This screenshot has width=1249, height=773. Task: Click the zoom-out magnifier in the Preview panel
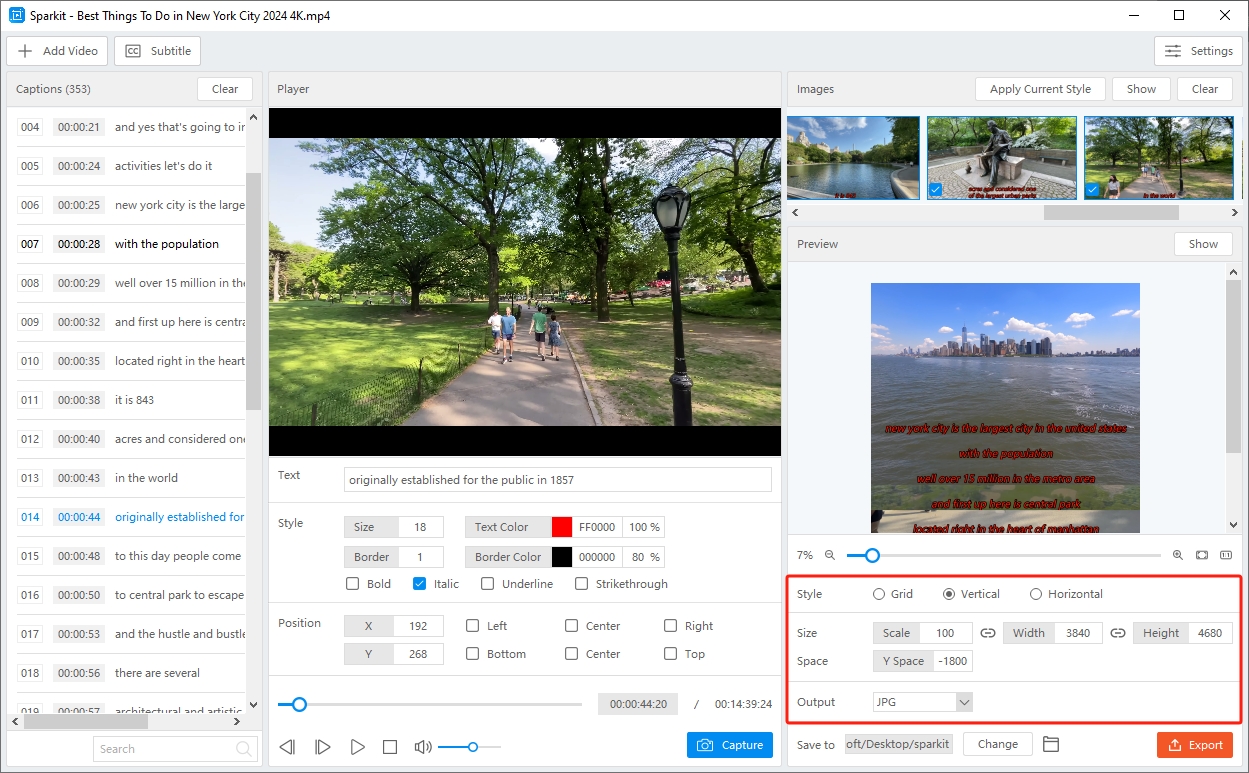[831, 555]
